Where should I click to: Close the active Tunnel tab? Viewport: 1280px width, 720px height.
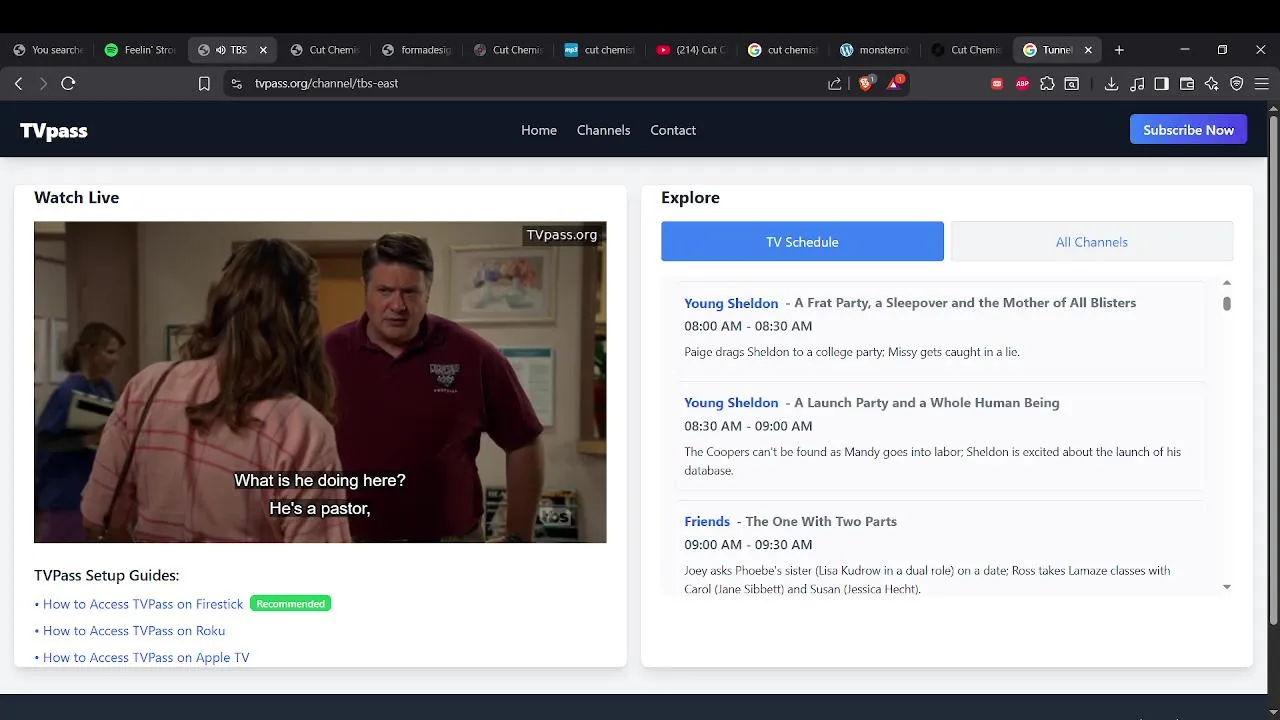coord(1088,50)
